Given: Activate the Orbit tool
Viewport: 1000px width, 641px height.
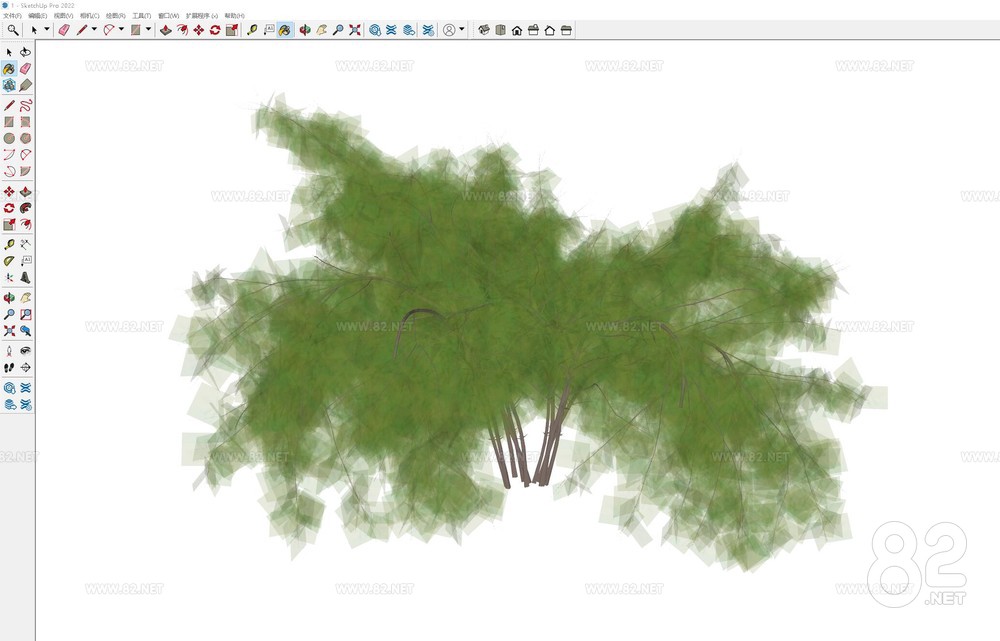Looking at the screenshot, I should [x=305, y=31].
